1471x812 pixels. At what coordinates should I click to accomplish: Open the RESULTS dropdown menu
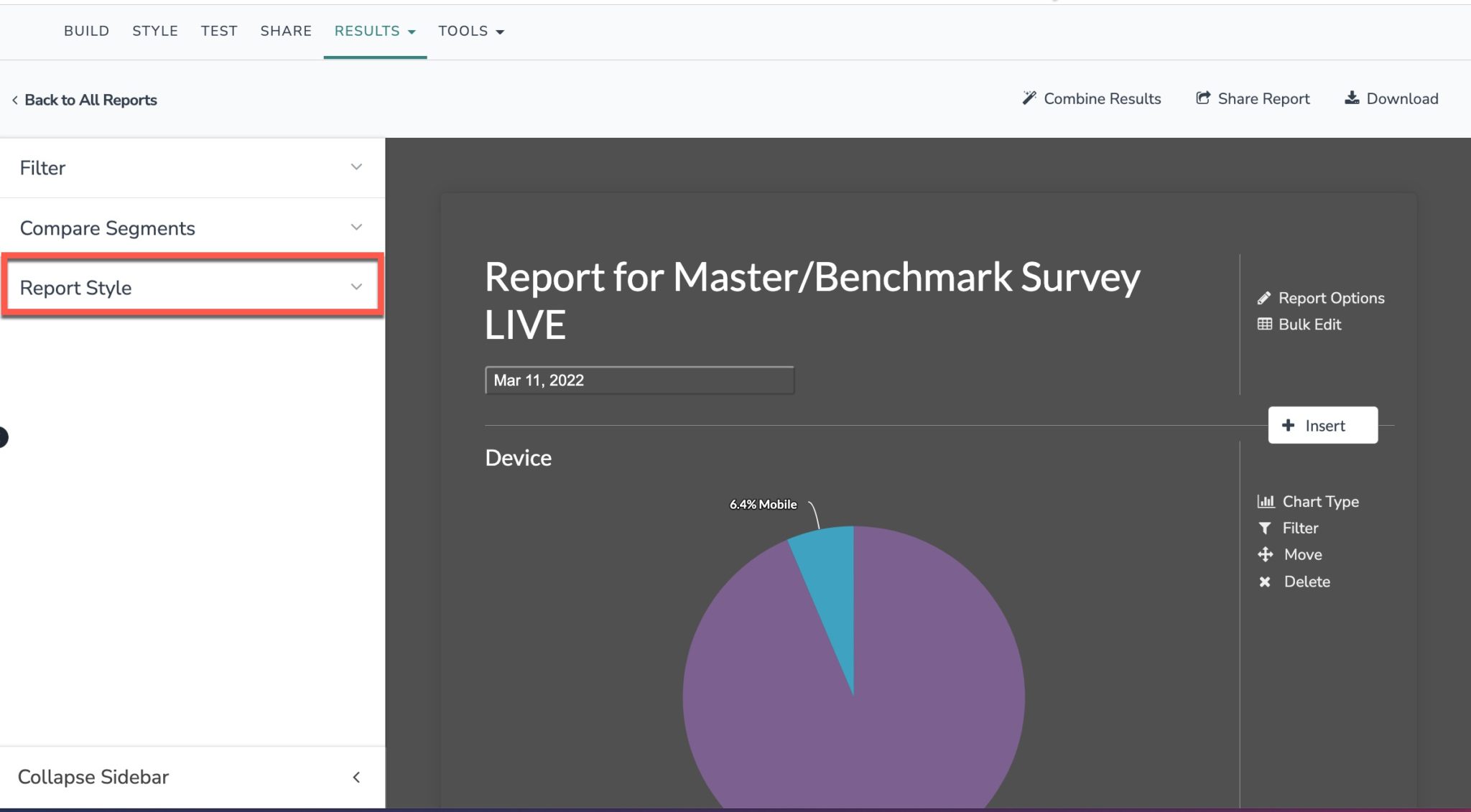pos(374,31)
